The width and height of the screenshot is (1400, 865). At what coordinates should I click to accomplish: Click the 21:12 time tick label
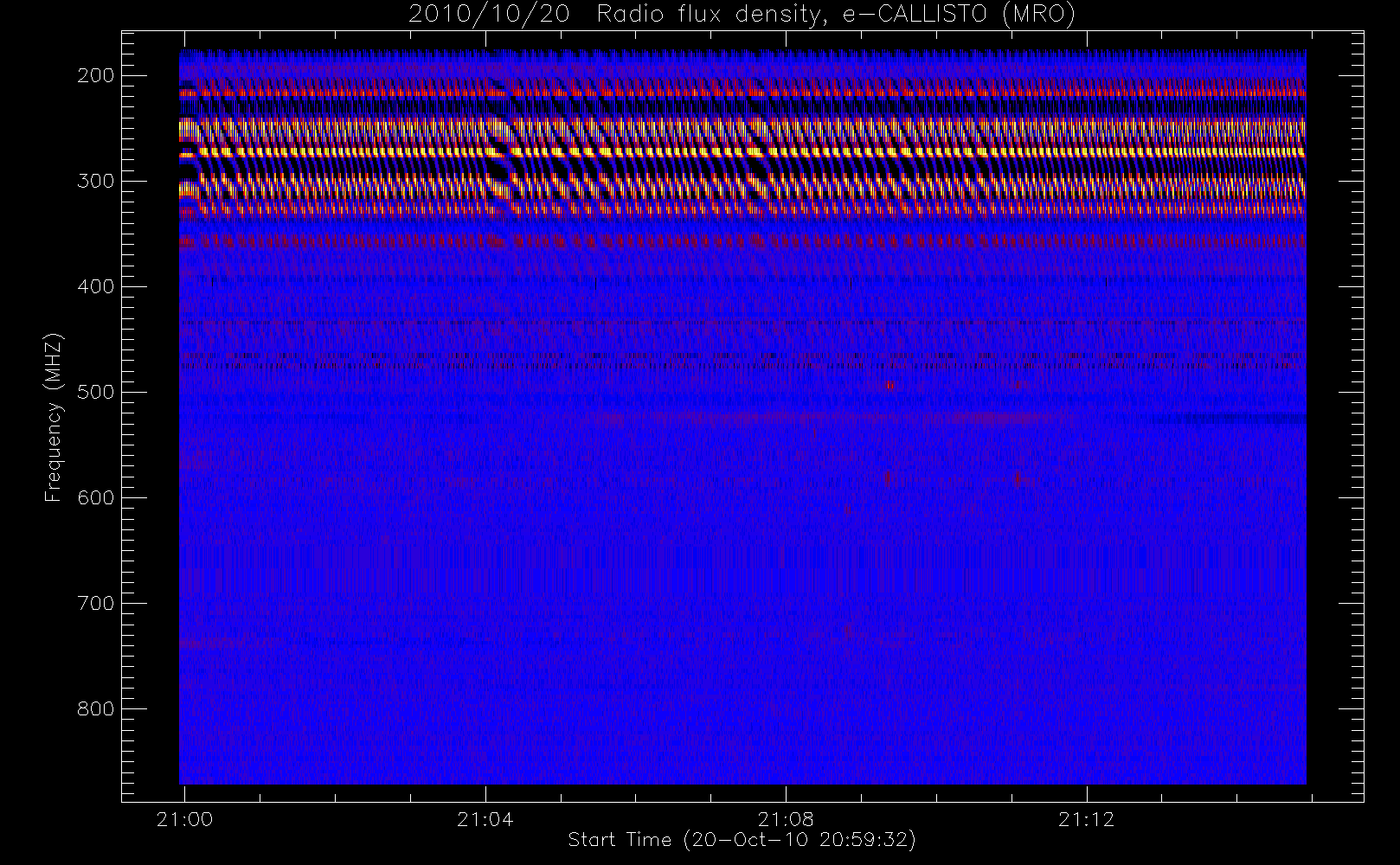[1086, 819]
